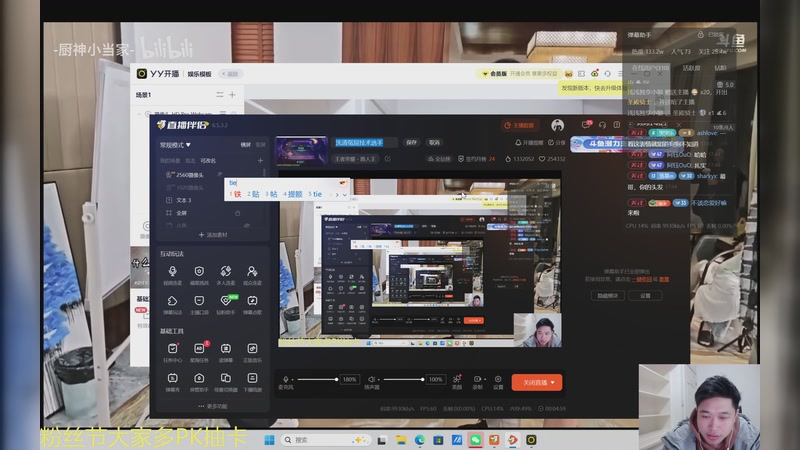Image resolution: width=800 pixels, height=450 pixels.
Task: Expand the IME candidate list arrow
Action: (345, 194)
